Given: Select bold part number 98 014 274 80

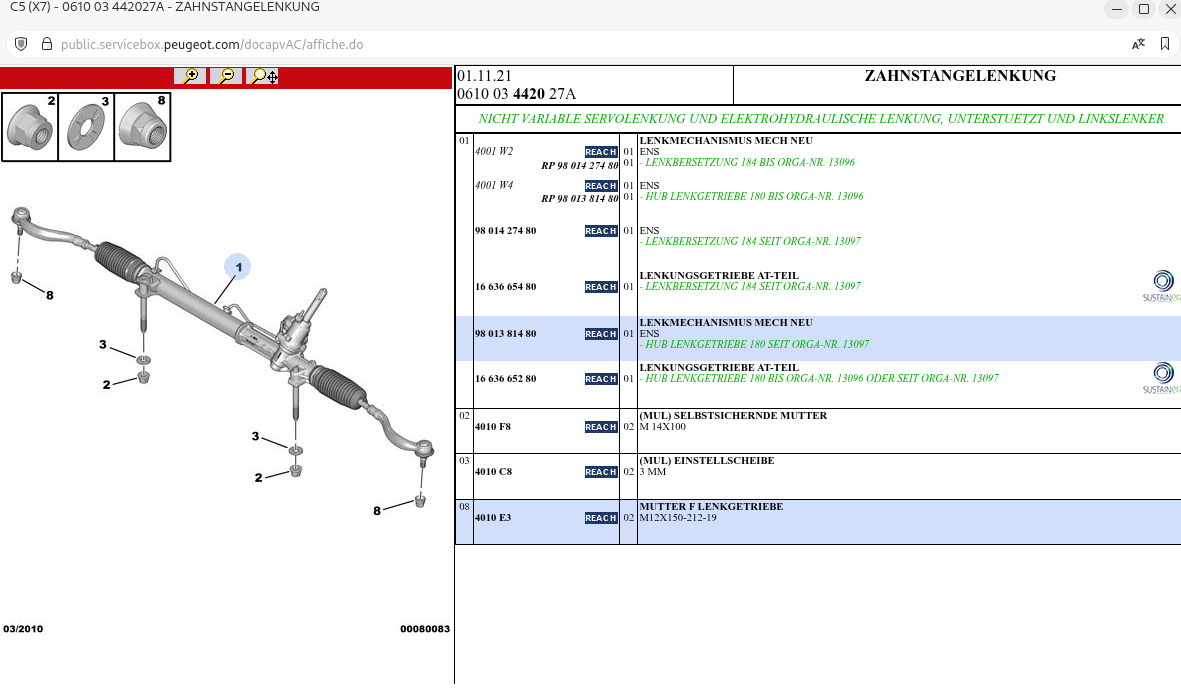Looking at the screenshot, I should tap(505, 231).
